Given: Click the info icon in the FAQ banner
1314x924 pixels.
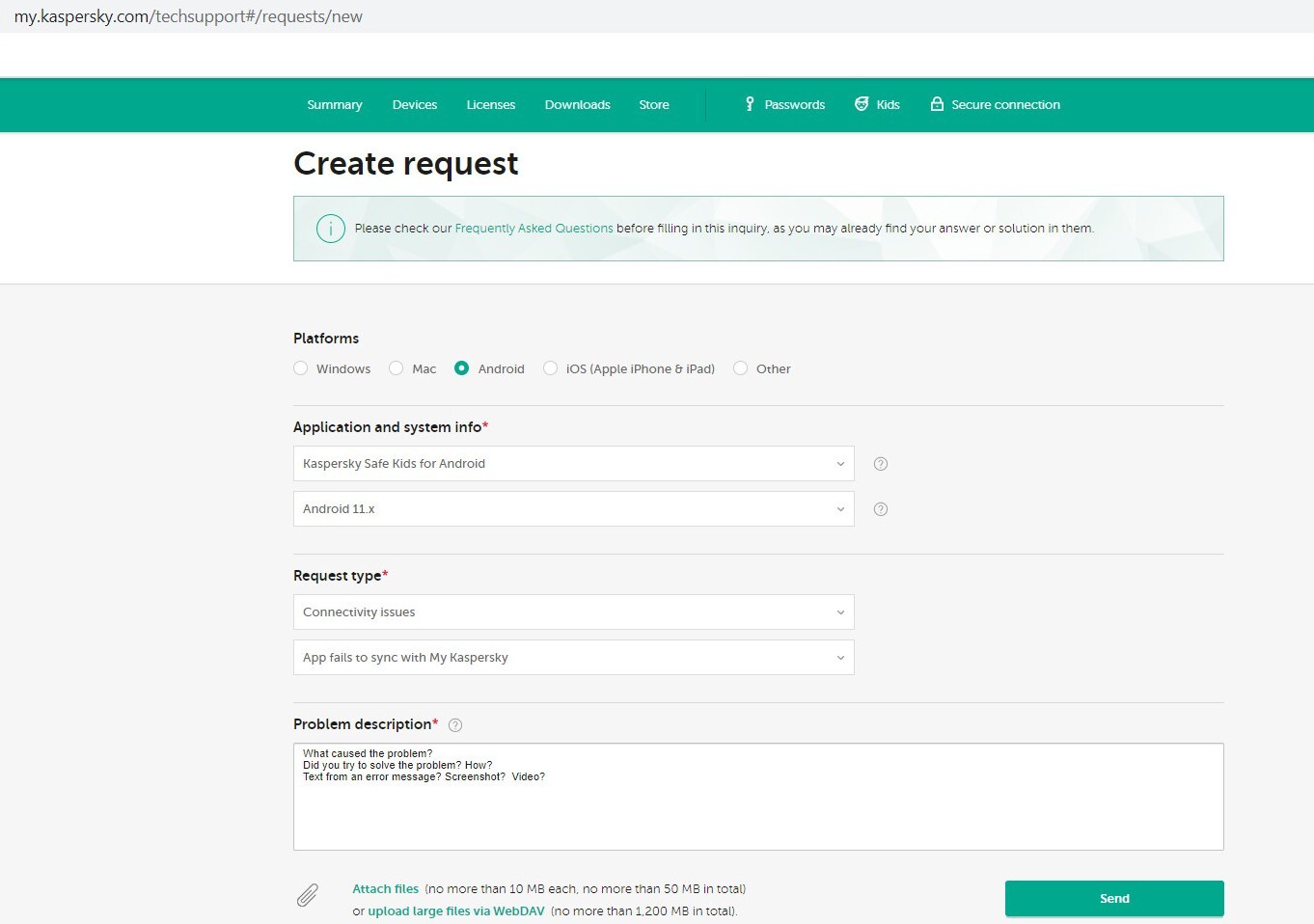Looking at the screenshot, I should (331, 229).
